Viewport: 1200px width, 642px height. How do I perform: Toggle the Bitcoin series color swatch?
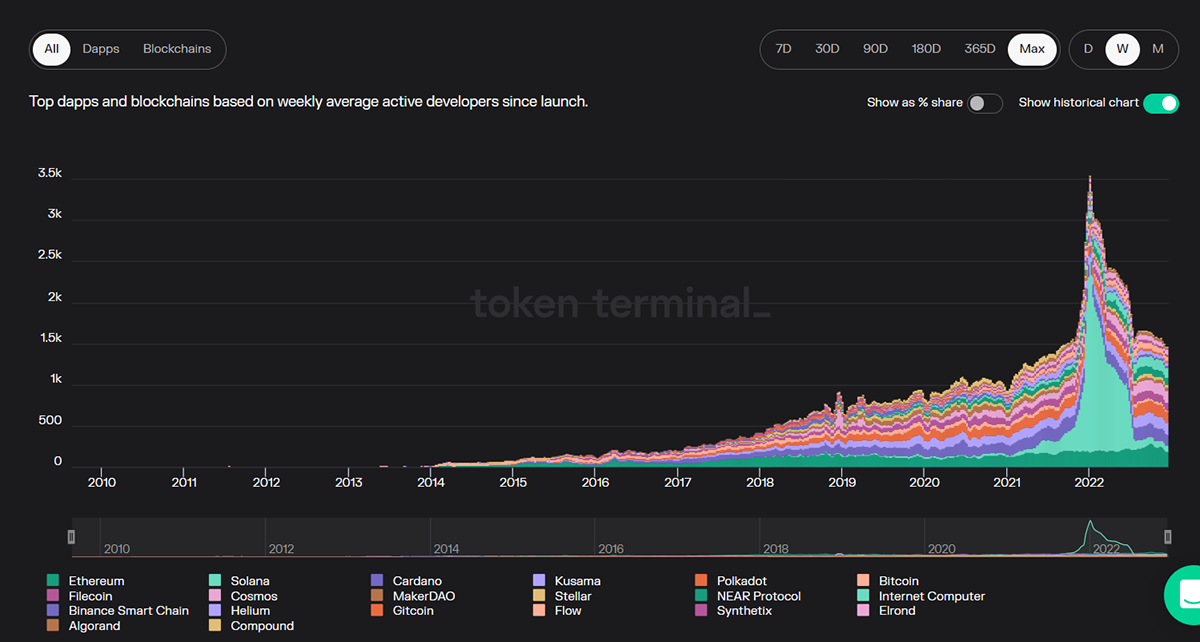coord(863,581)
